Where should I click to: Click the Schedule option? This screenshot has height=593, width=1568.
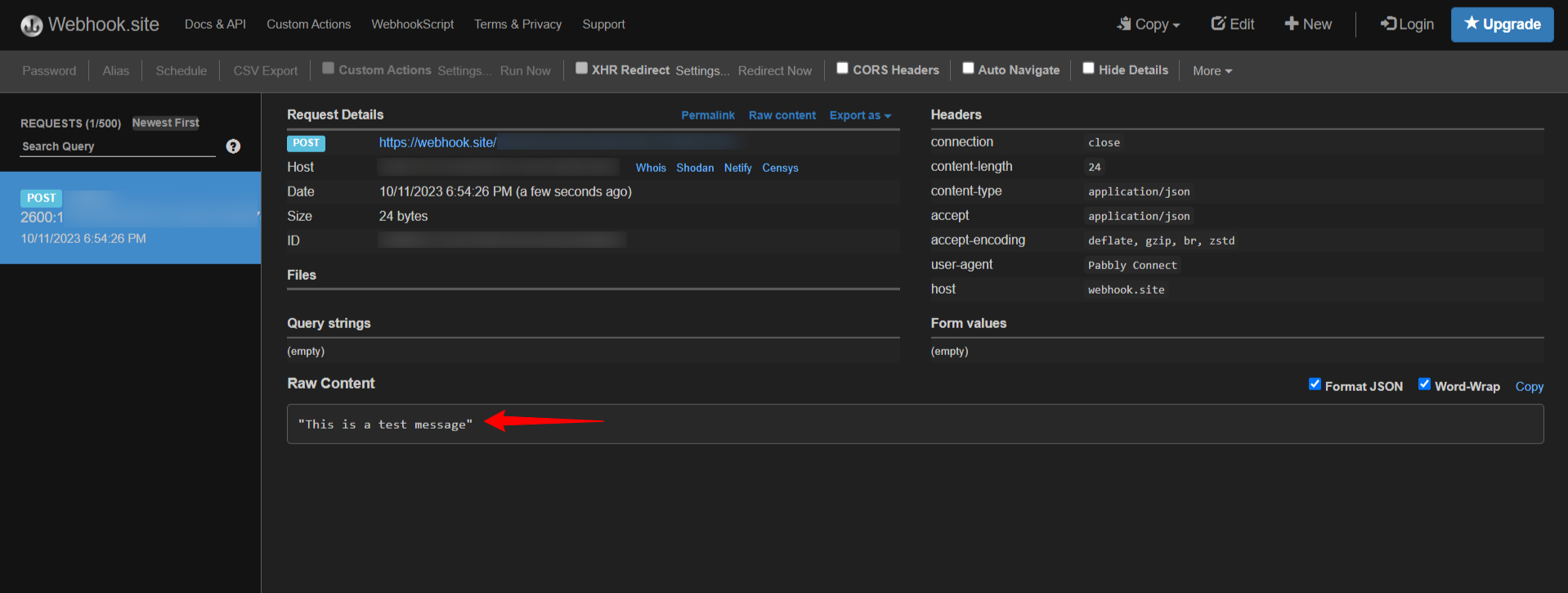click(x=181, y=71)
